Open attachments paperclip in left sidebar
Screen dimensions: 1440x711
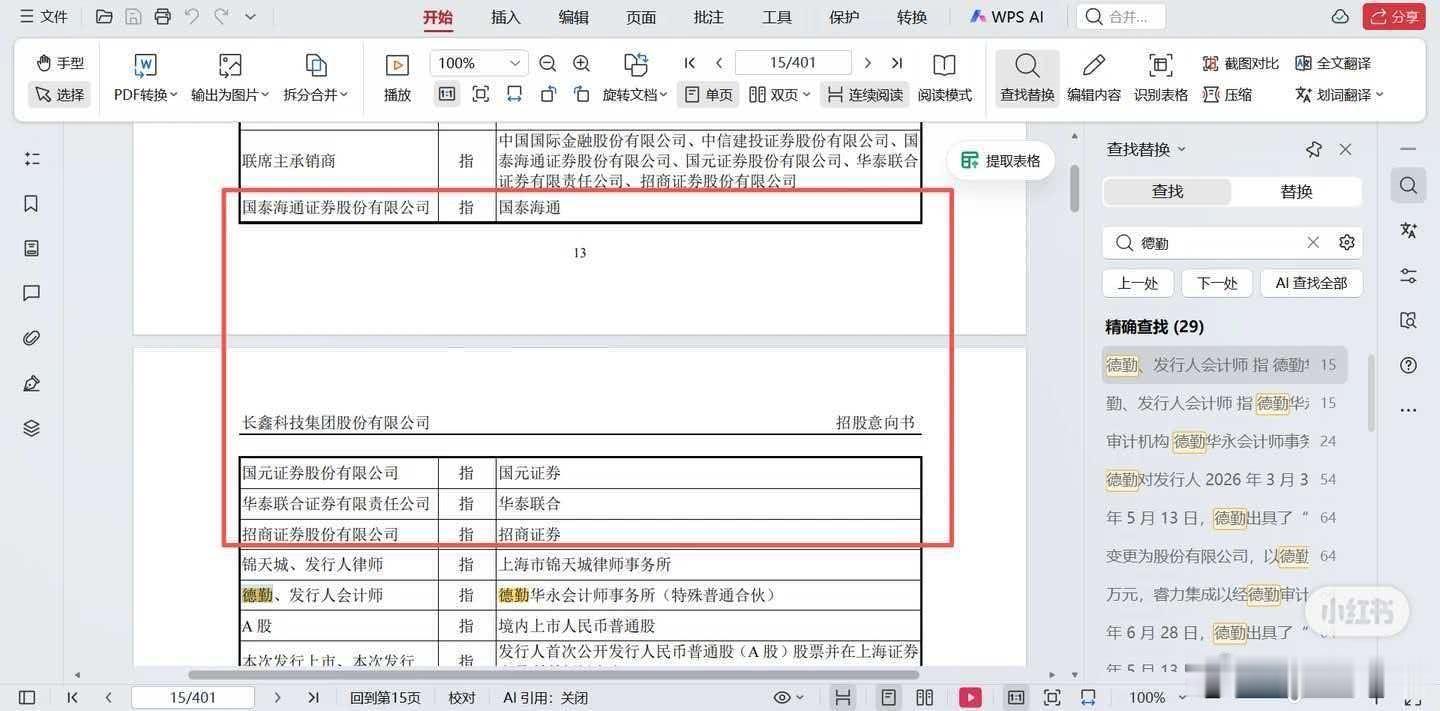[x=32, y=338]
